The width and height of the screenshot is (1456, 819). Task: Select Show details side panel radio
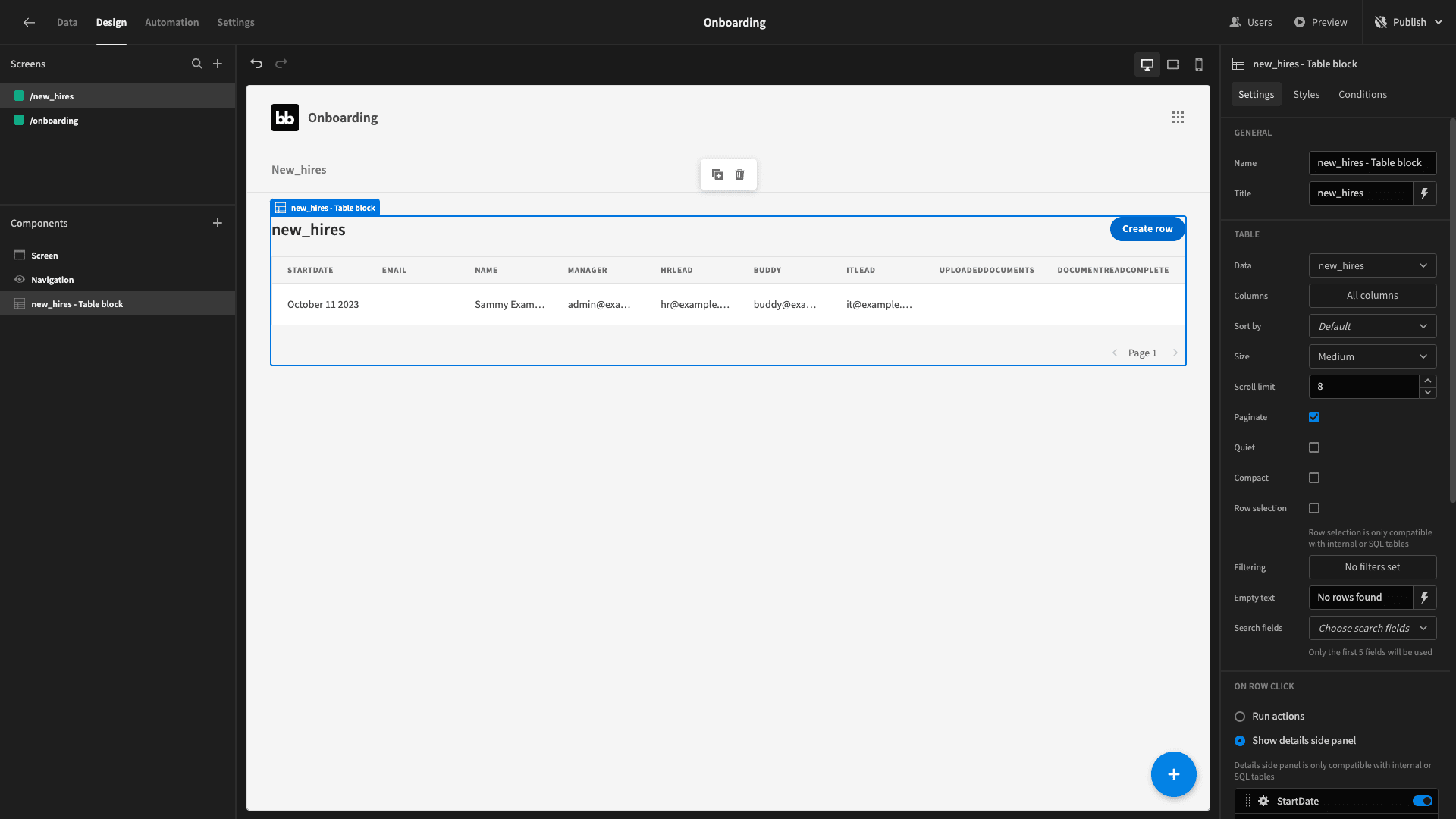(1240, 741)
